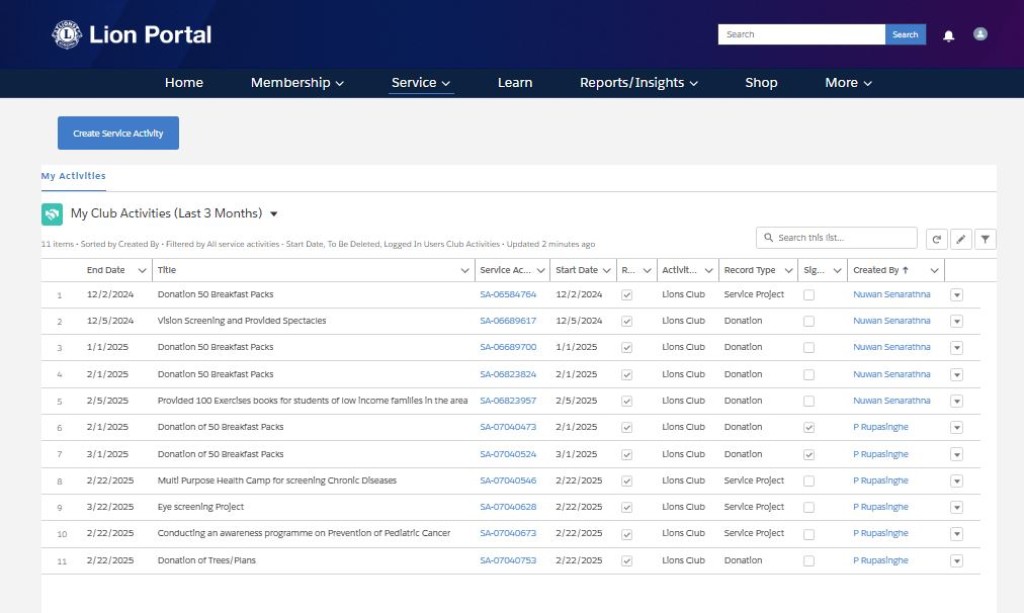This screenshot has width=1024, height=613.
Task: Open the user profile avatar
Action: (x=980, y=34)
